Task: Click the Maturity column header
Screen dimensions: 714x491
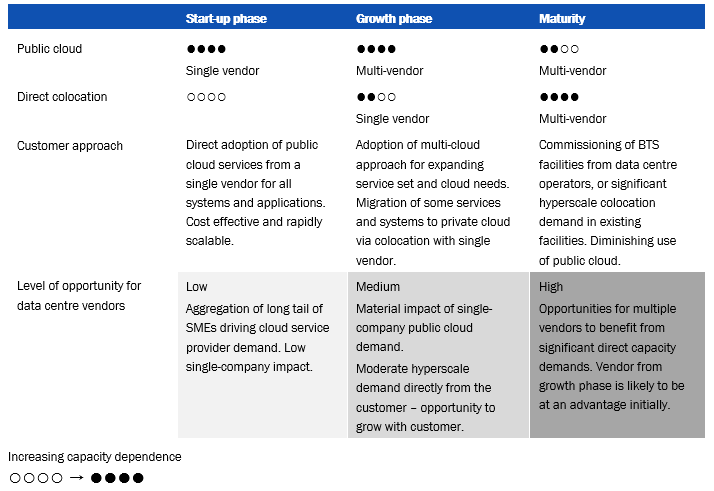Action: click(562, 19)
